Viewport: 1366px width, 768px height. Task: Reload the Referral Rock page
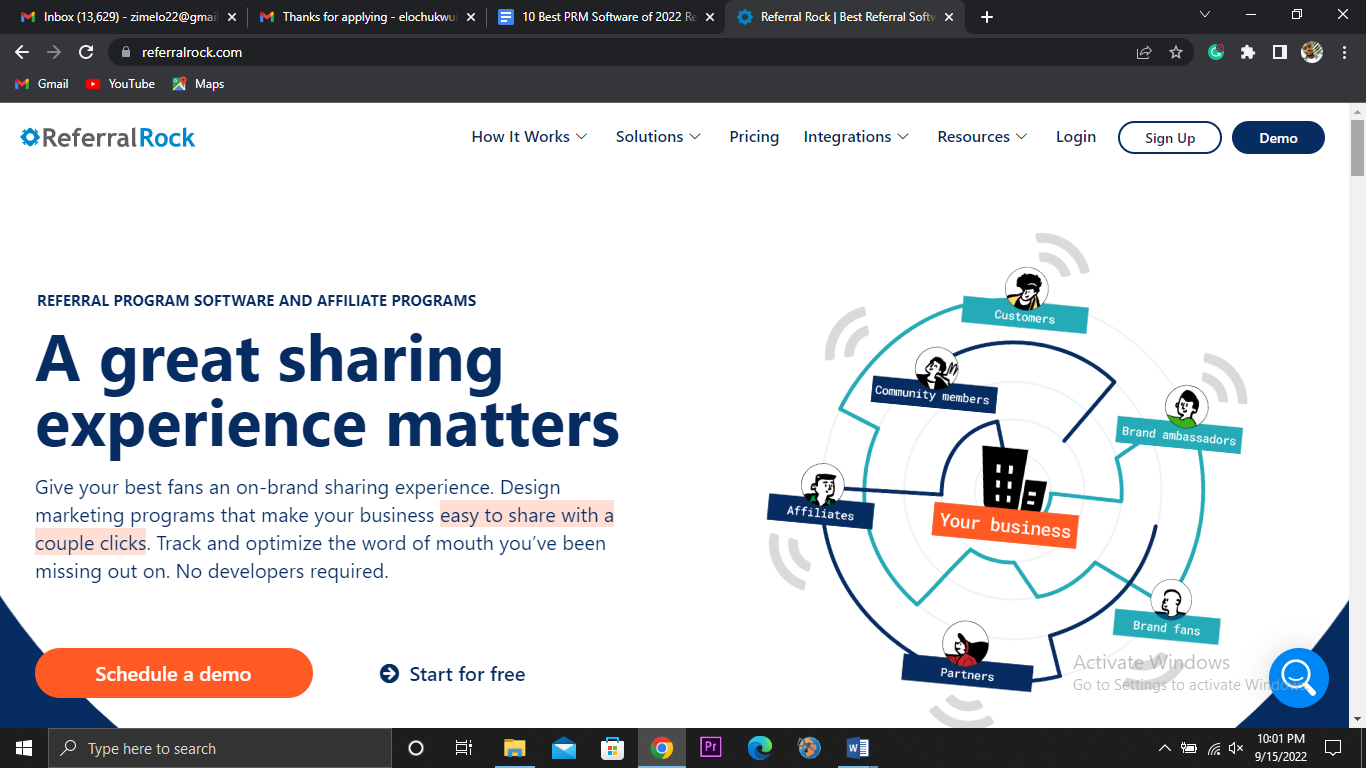(x=86, y=52)
